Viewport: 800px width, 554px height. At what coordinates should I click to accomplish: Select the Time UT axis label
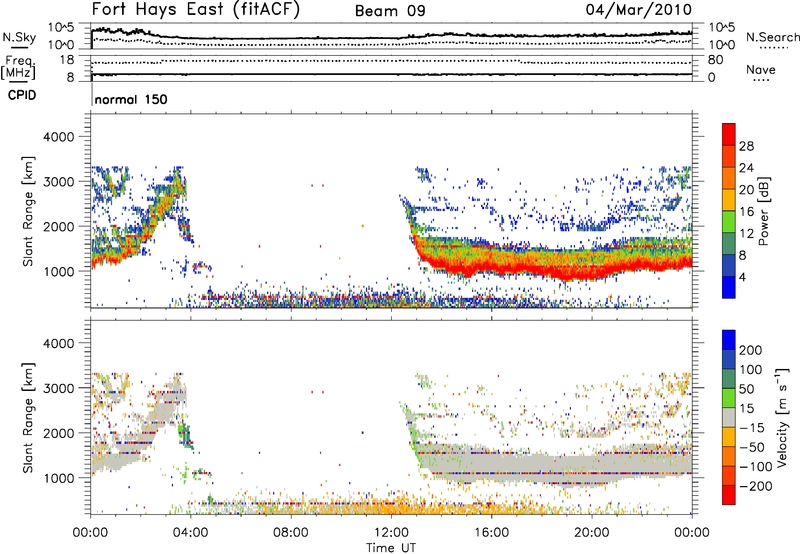pyautogui.click(x=391, y=547)
